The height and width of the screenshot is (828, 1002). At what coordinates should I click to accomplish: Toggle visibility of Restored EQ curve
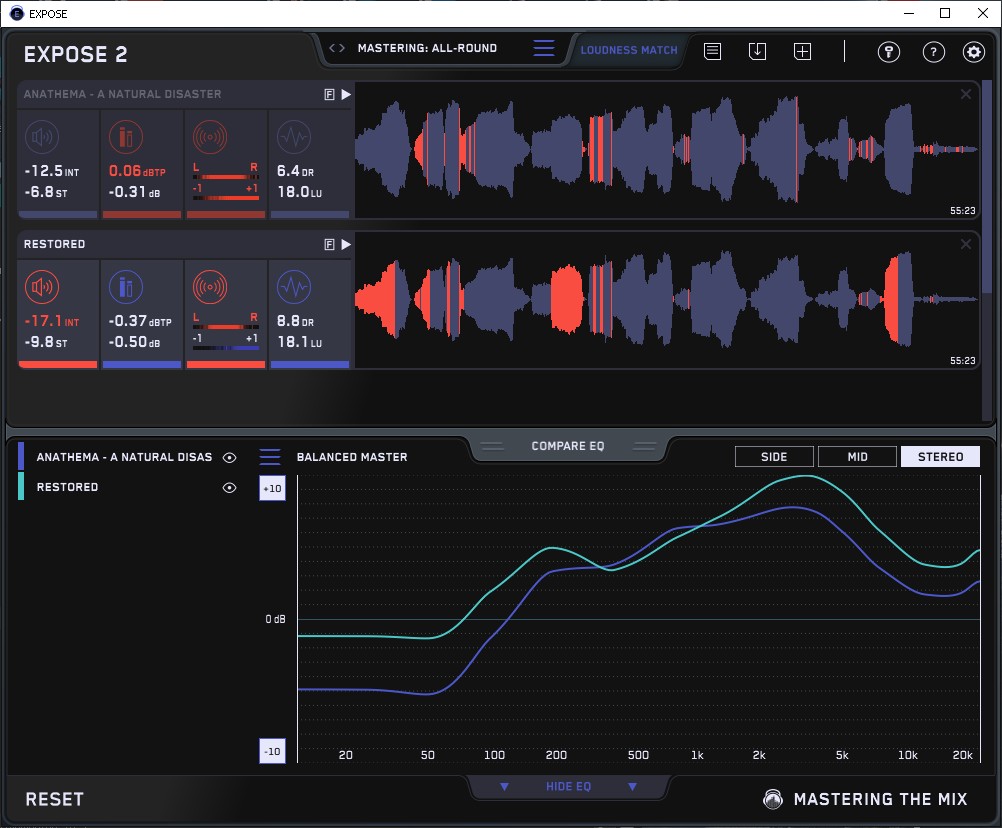point(229,488)
